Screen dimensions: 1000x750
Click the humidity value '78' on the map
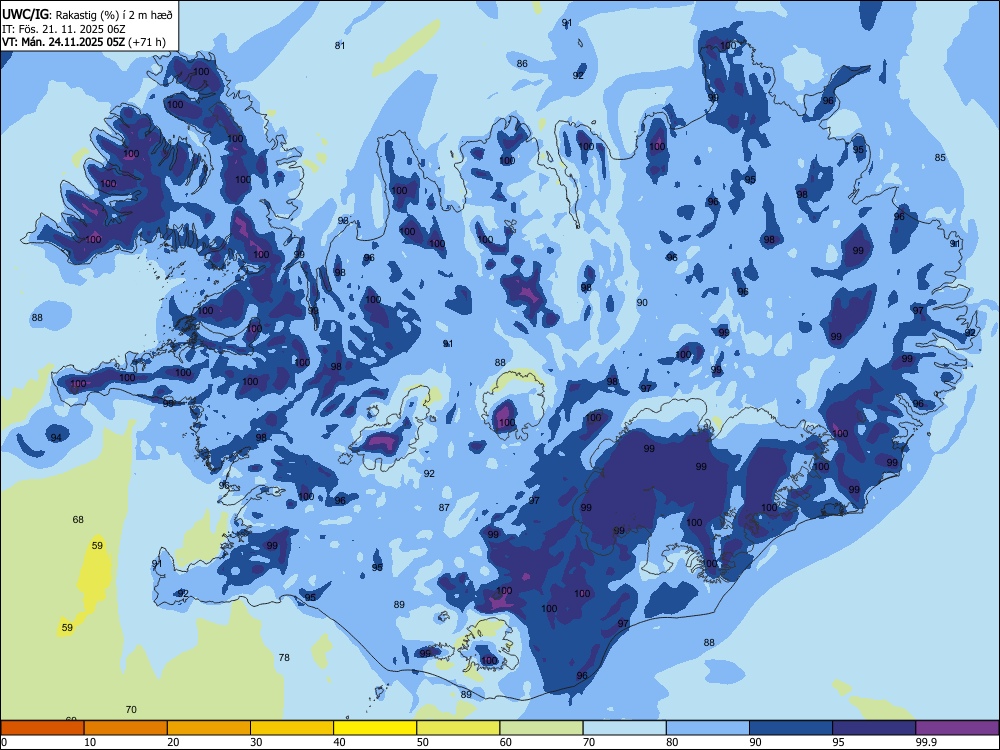coord(284,657)
